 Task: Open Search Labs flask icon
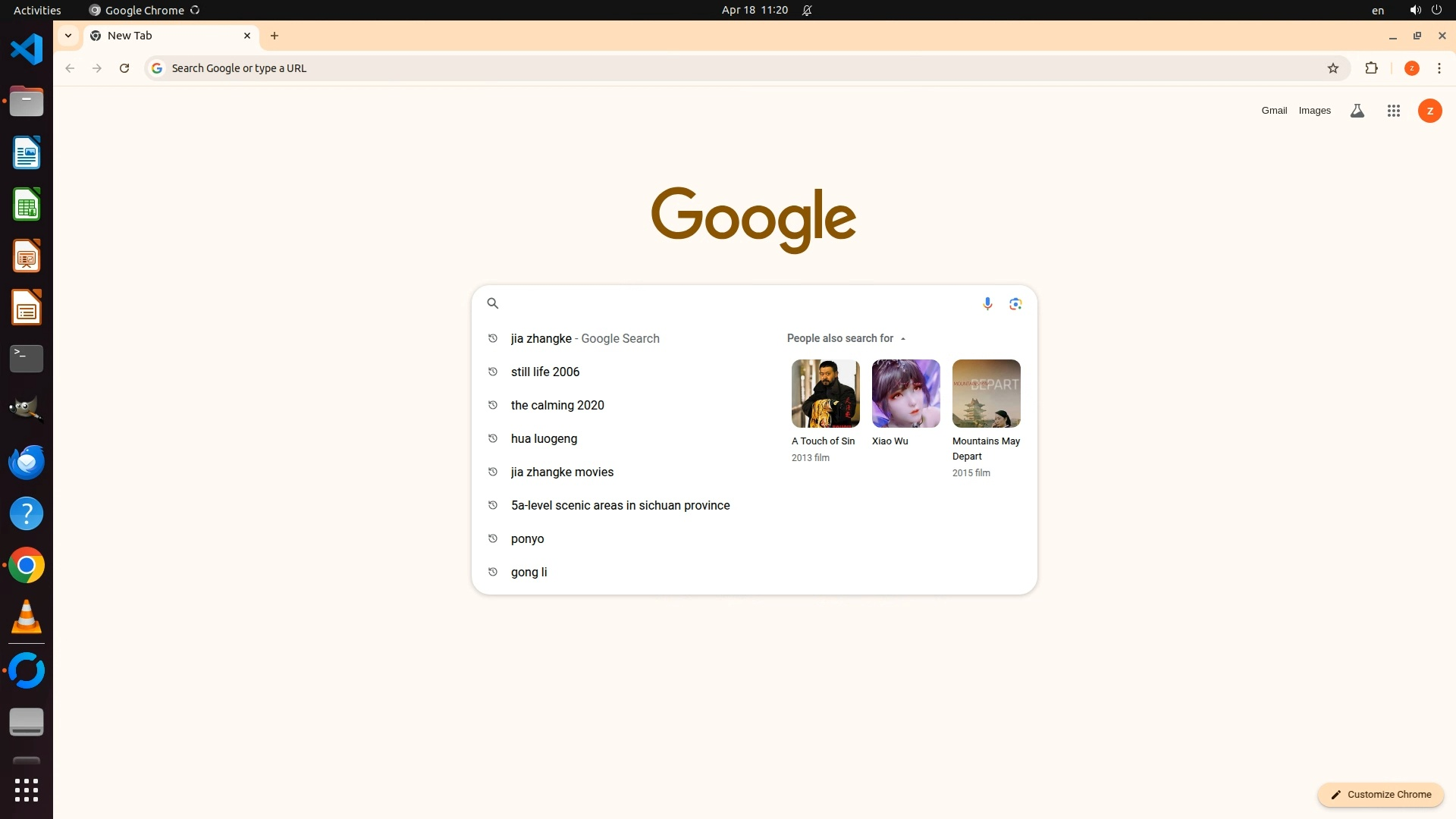click(x=1357, y=111)
